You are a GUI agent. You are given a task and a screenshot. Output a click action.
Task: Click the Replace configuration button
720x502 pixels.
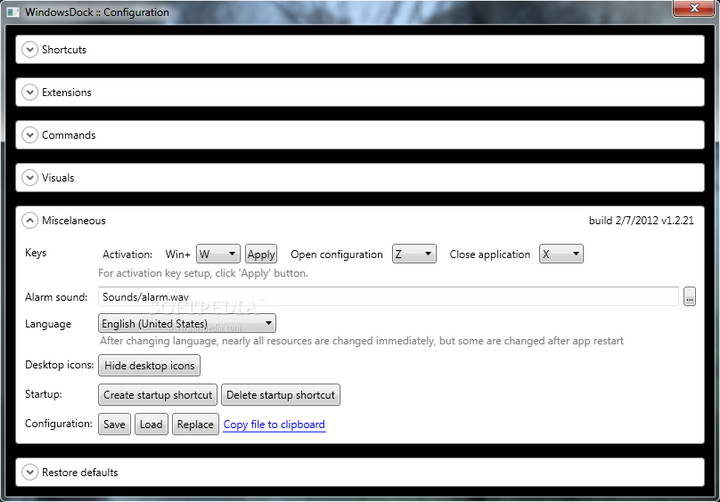(x=195, y=424)
